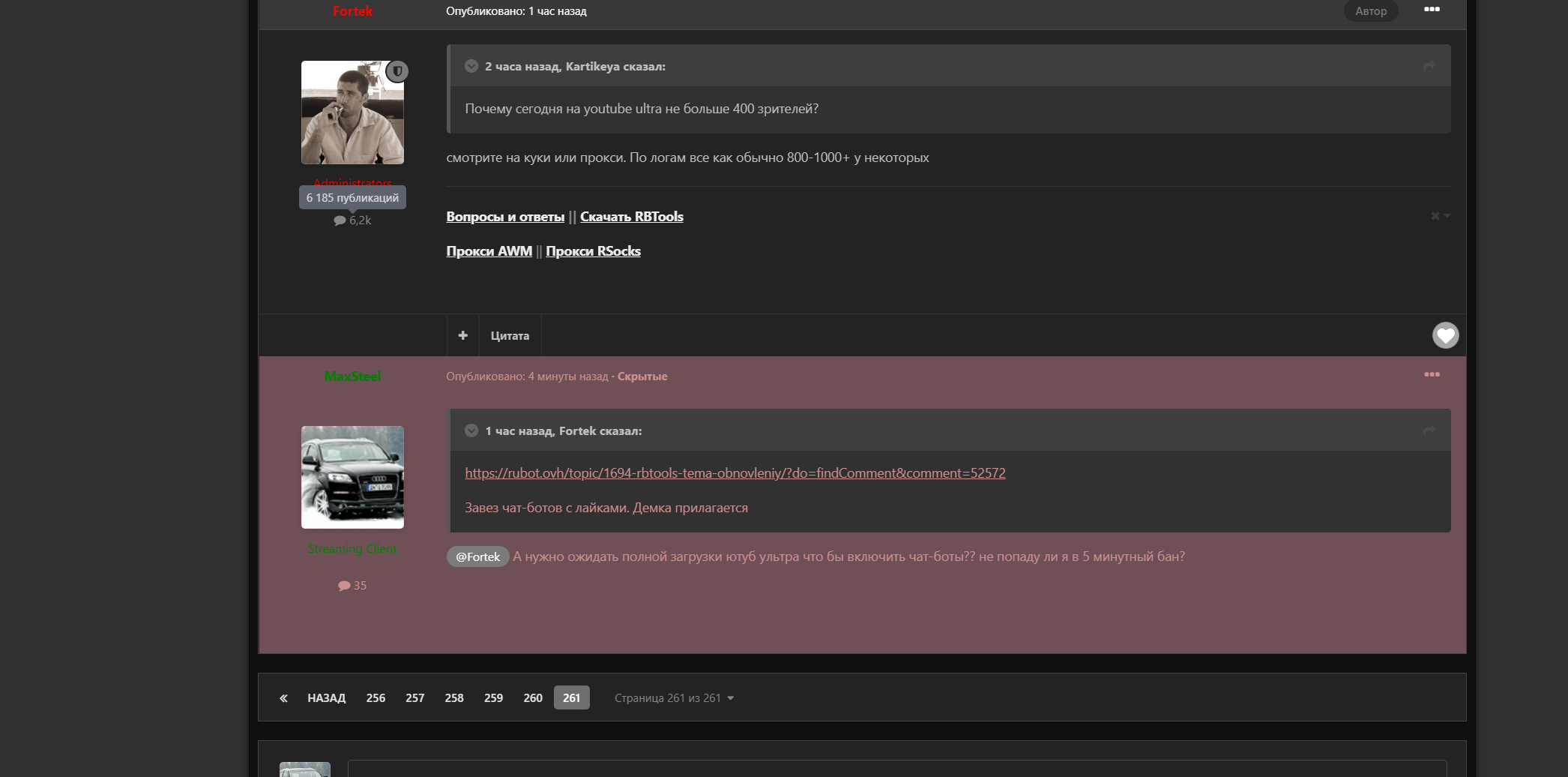Expand page jump dropdown 'Страница 261 из 261'
This screenshot has height=777, width=1568.
tap(673, 698)
